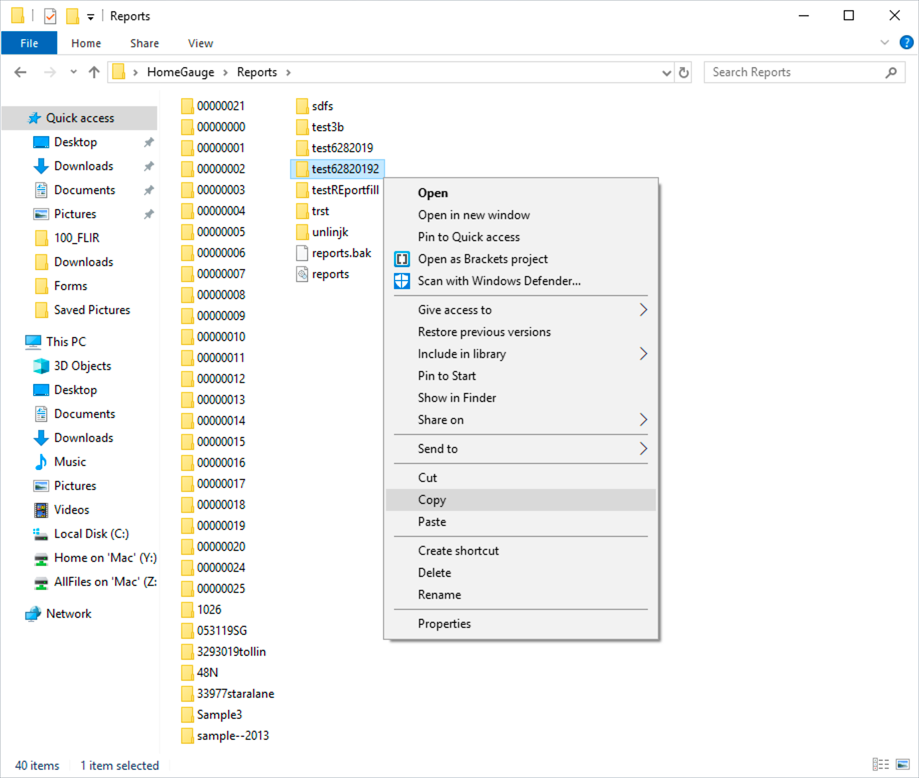
Task: Select Scan with Windows Defender
Action: pyautogui.click(x=520, y=281)
